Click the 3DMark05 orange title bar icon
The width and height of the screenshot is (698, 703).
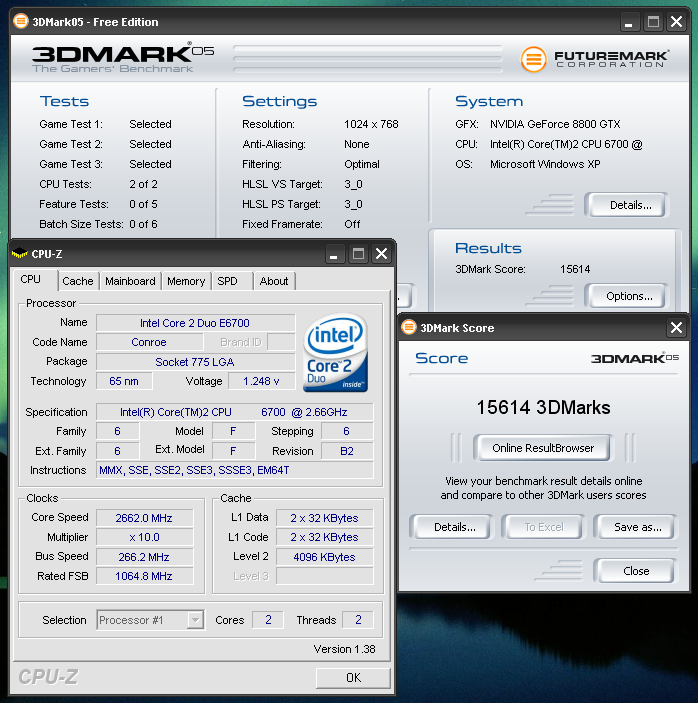pos(21,21)
